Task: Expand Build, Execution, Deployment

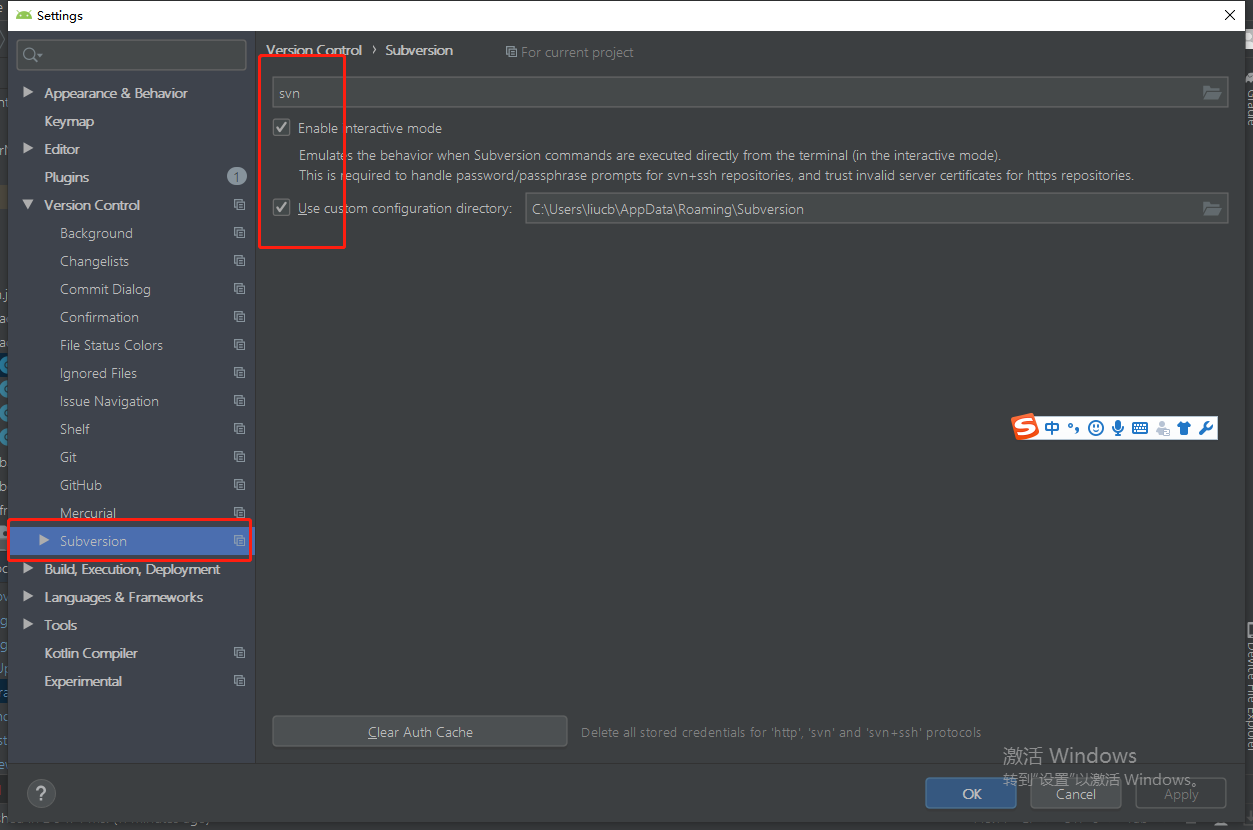Action: (x=28, y=569)
